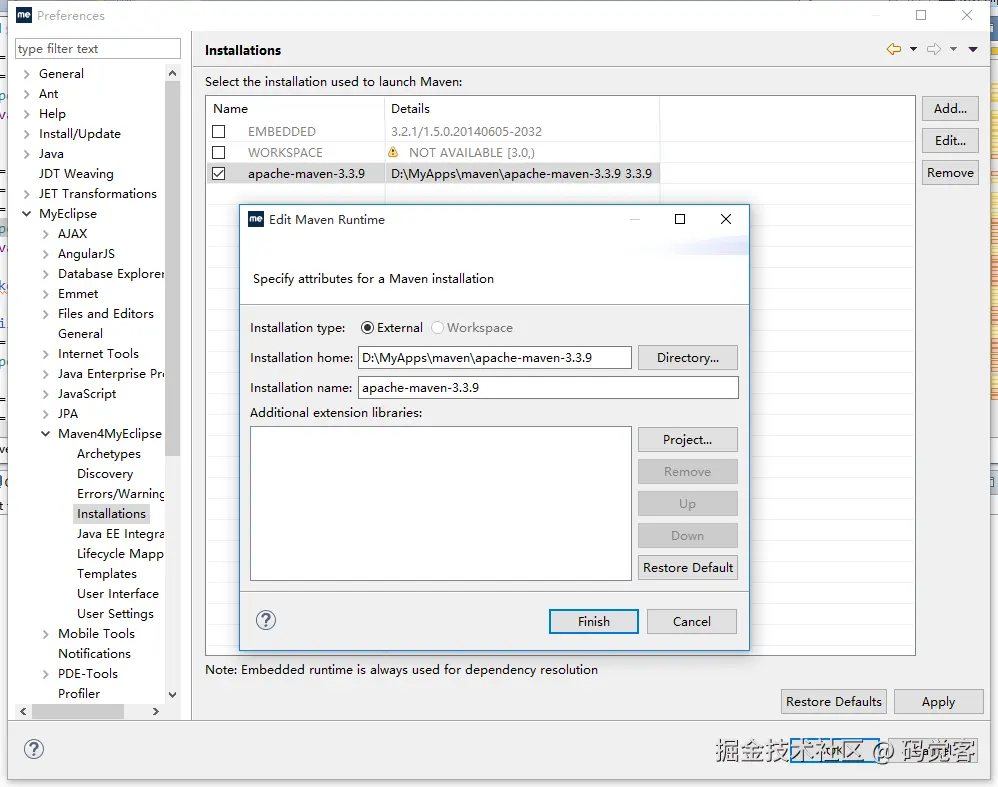Click the tree horizontal scrollbar thumb
This screenshot has width=998, height=787.
pyautogui.click(x=78, y=711)
